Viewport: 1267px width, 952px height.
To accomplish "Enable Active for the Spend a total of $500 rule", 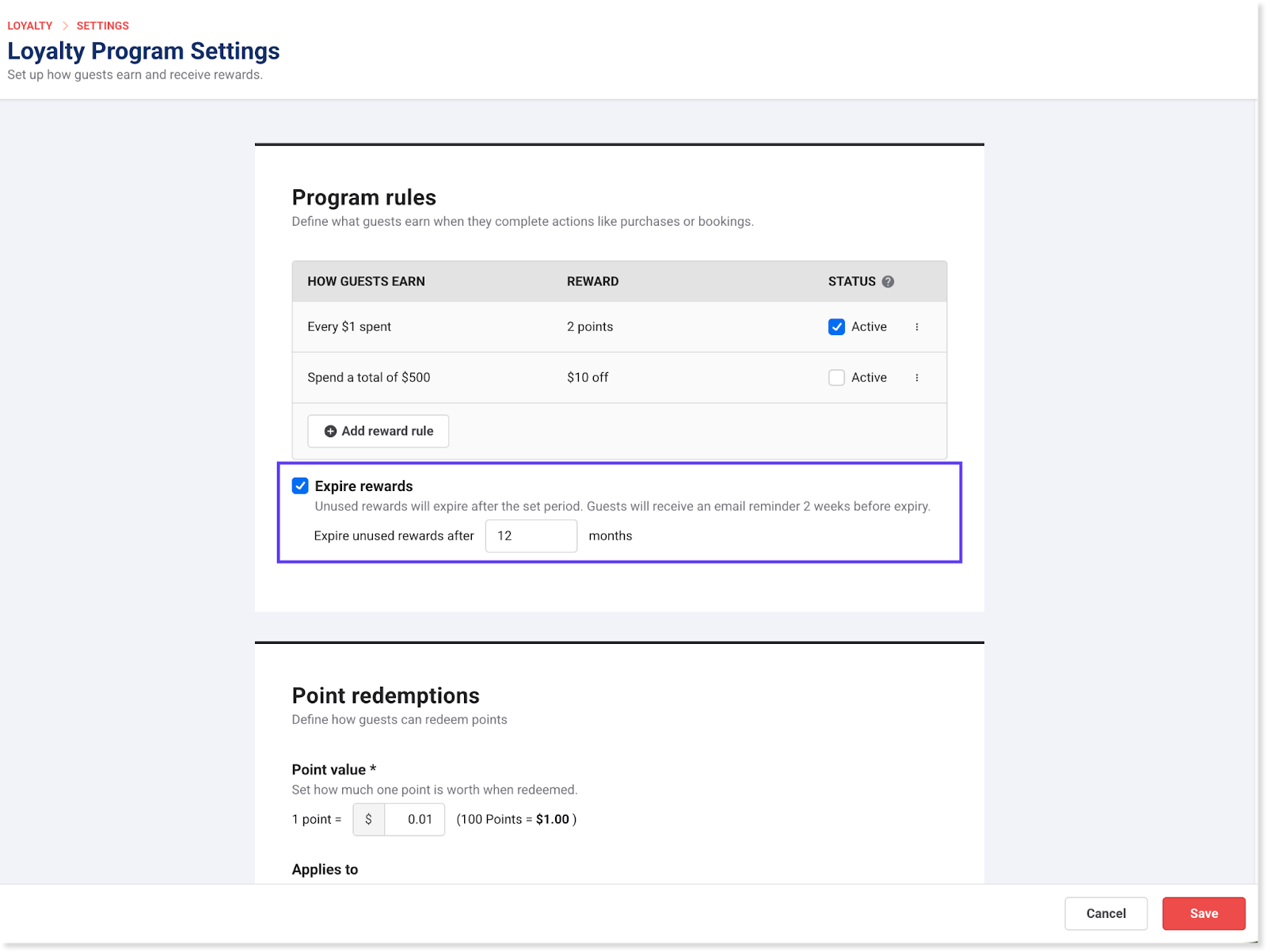I will 836,378.
